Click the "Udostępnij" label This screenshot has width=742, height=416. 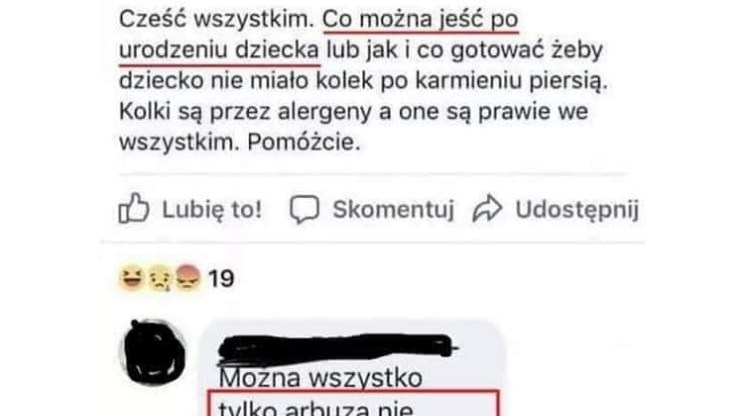click(577, 210)
